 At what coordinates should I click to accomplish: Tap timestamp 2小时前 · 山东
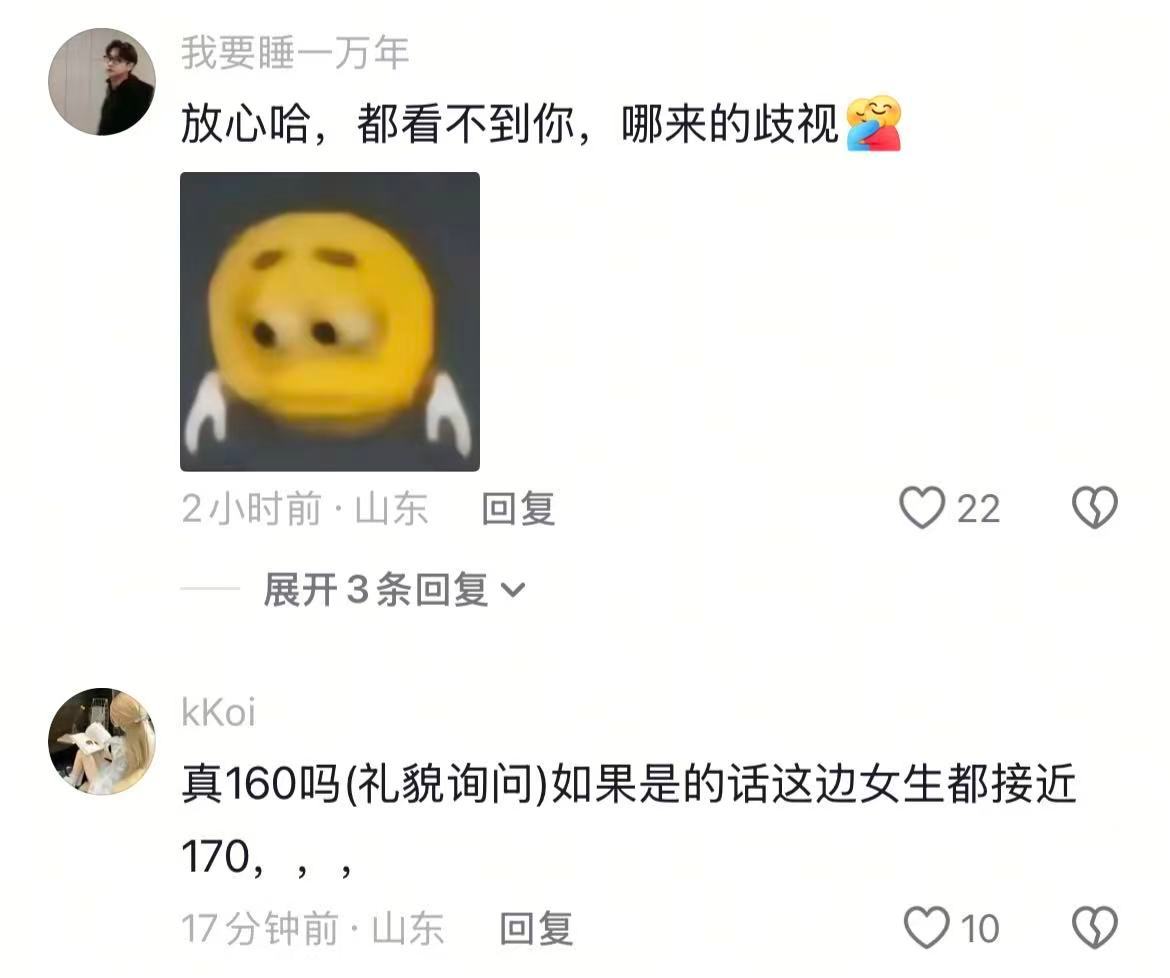coord(305,509)
